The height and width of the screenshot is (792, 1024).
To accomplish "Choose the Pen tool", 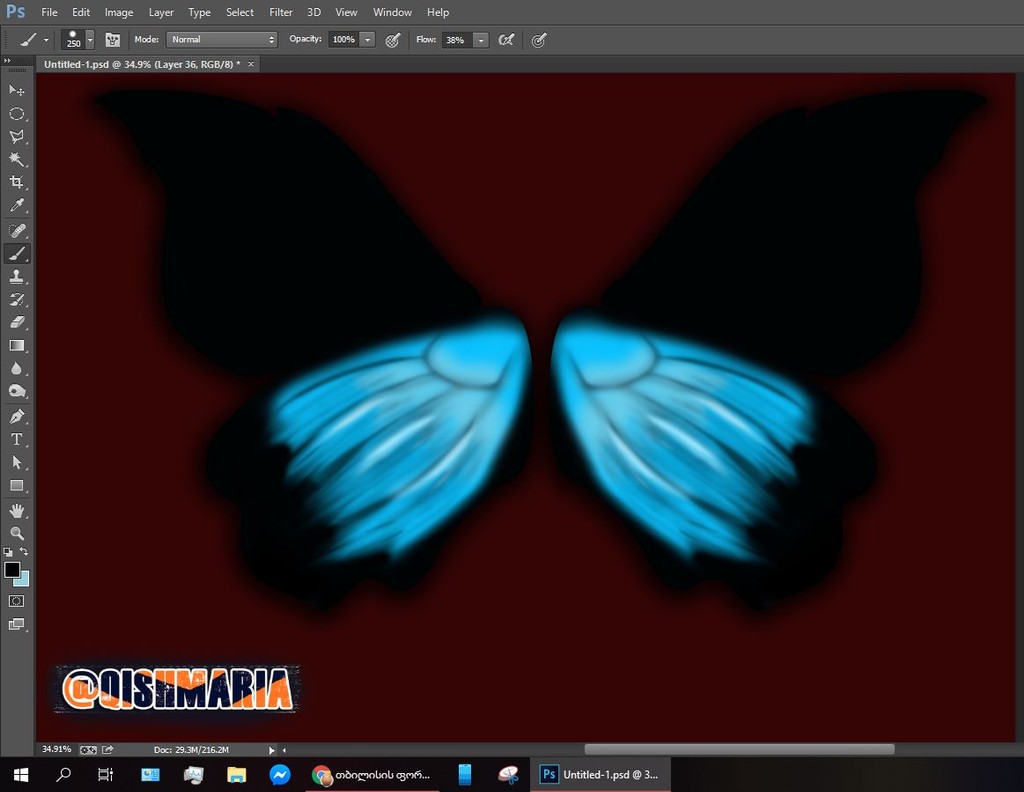I will tap(17, 416).
